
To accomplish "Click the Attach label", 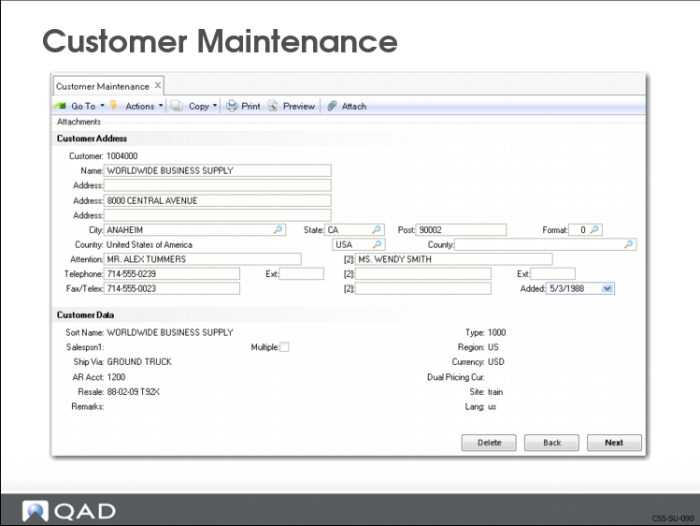I will click(x=354, y=106).
